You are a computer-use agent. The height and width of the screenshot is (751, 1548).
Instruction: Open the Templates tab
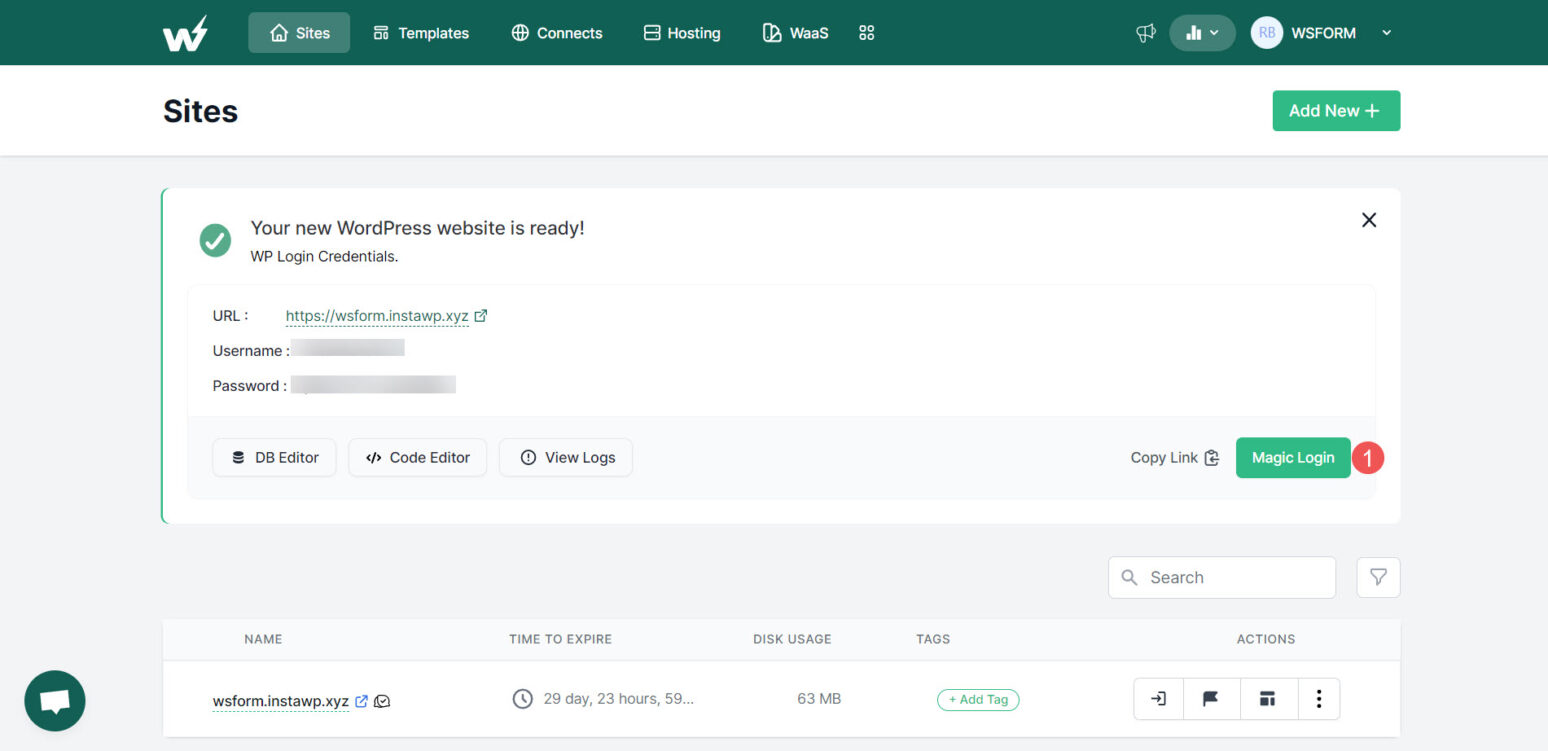(x=420, y=33)
